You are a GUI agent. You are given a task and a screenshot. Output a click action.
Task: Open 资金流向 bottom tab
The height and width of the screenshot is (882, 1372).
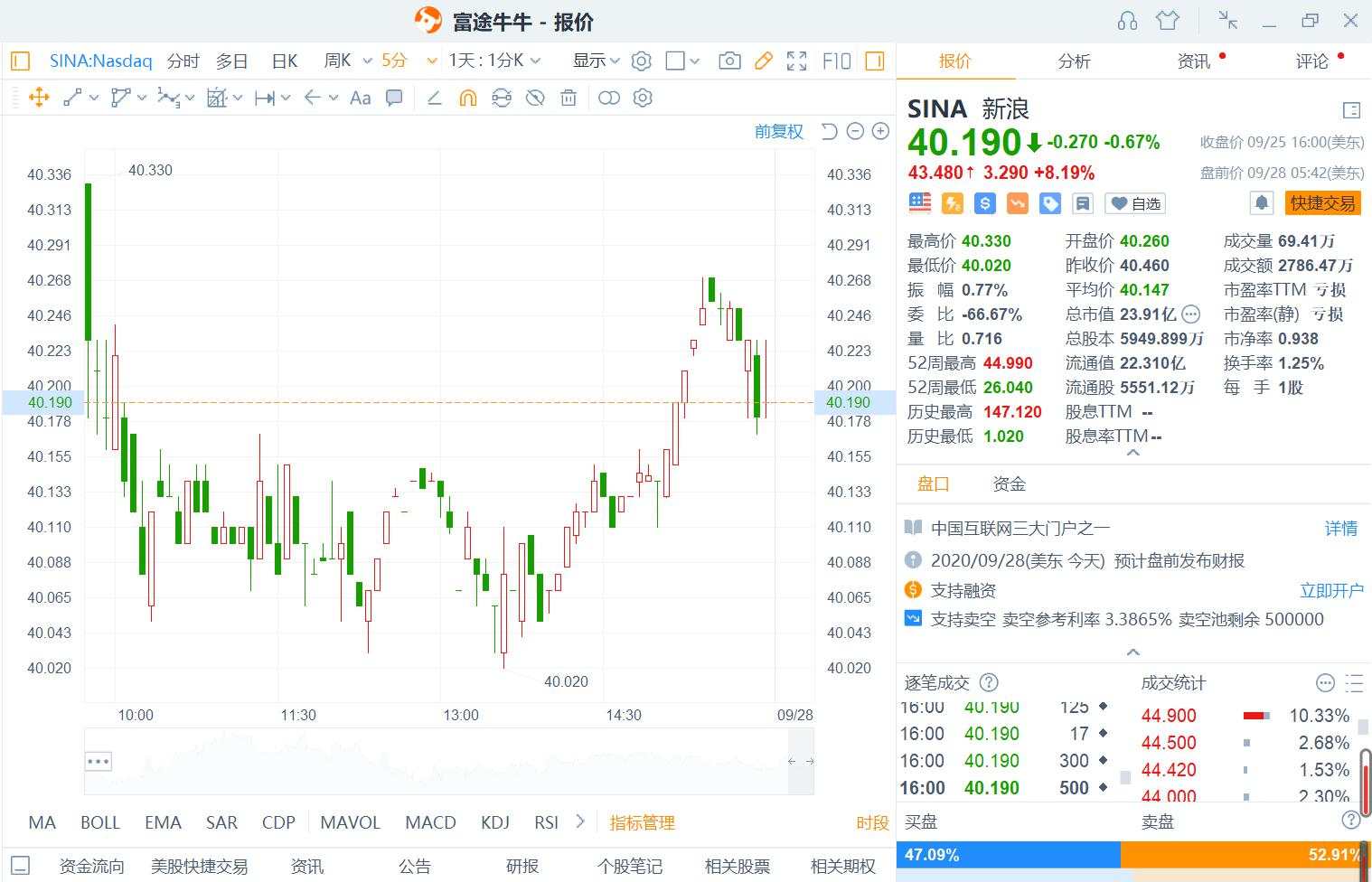(91, 867)
